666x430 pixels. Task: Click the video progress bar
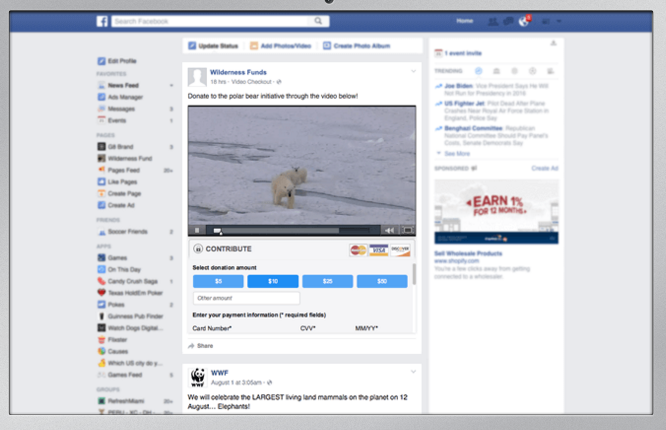coord(291,231)
